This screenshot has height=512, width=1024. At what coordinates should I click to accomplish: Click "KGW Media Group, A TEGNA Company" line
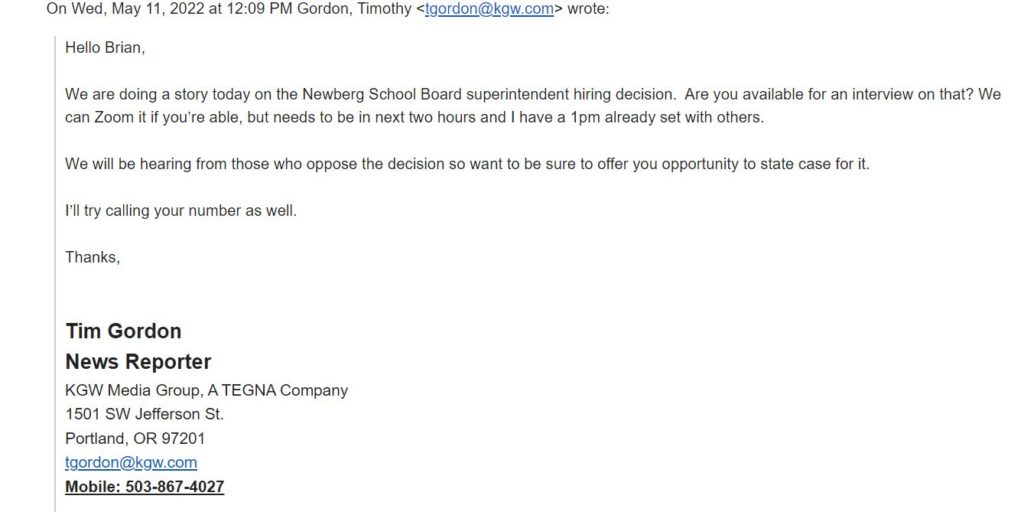(x=206, y=391)
